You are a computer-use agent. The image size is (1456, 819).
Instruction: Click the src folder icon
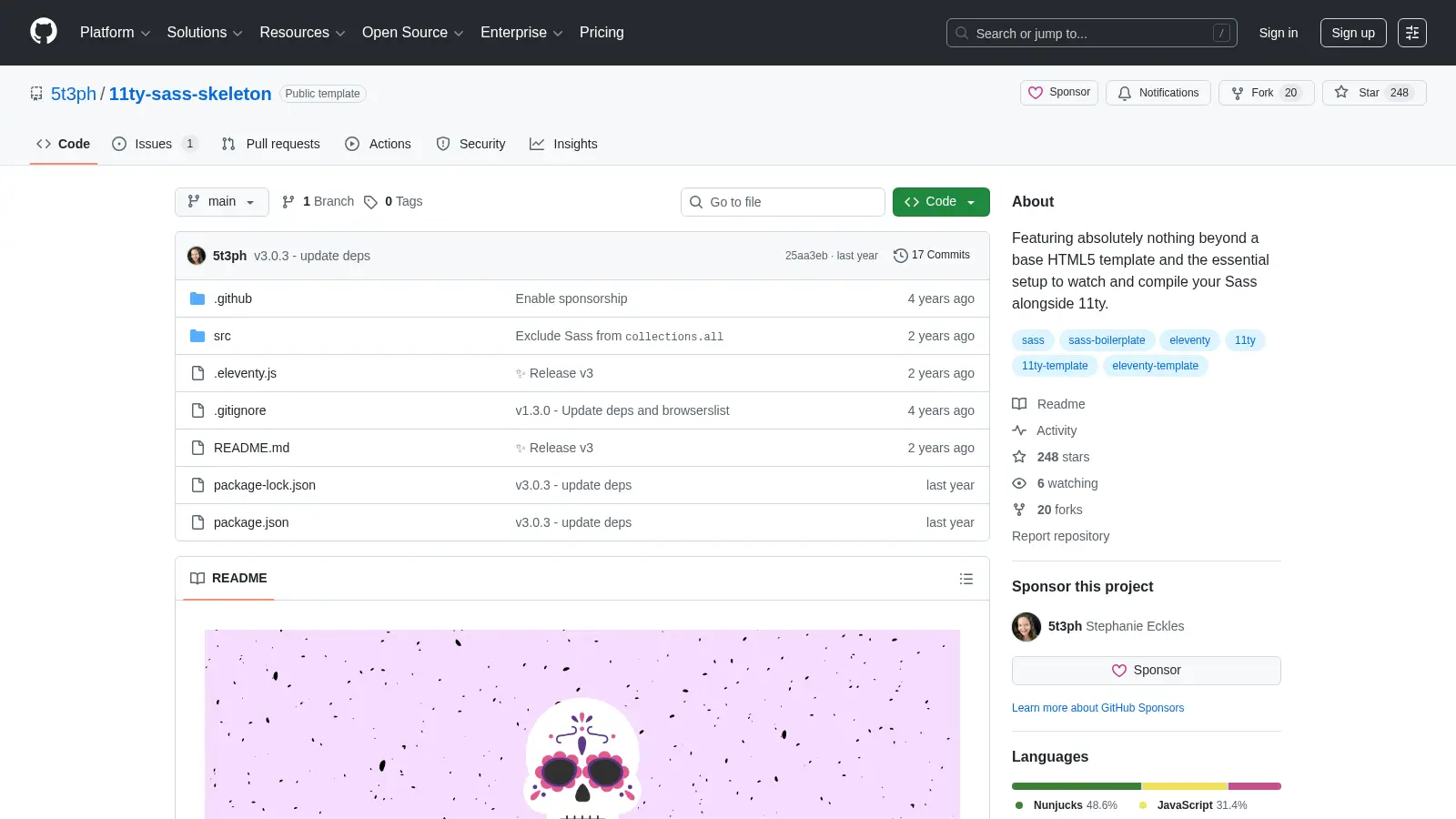pyautogui.click(x=197, y=336)
